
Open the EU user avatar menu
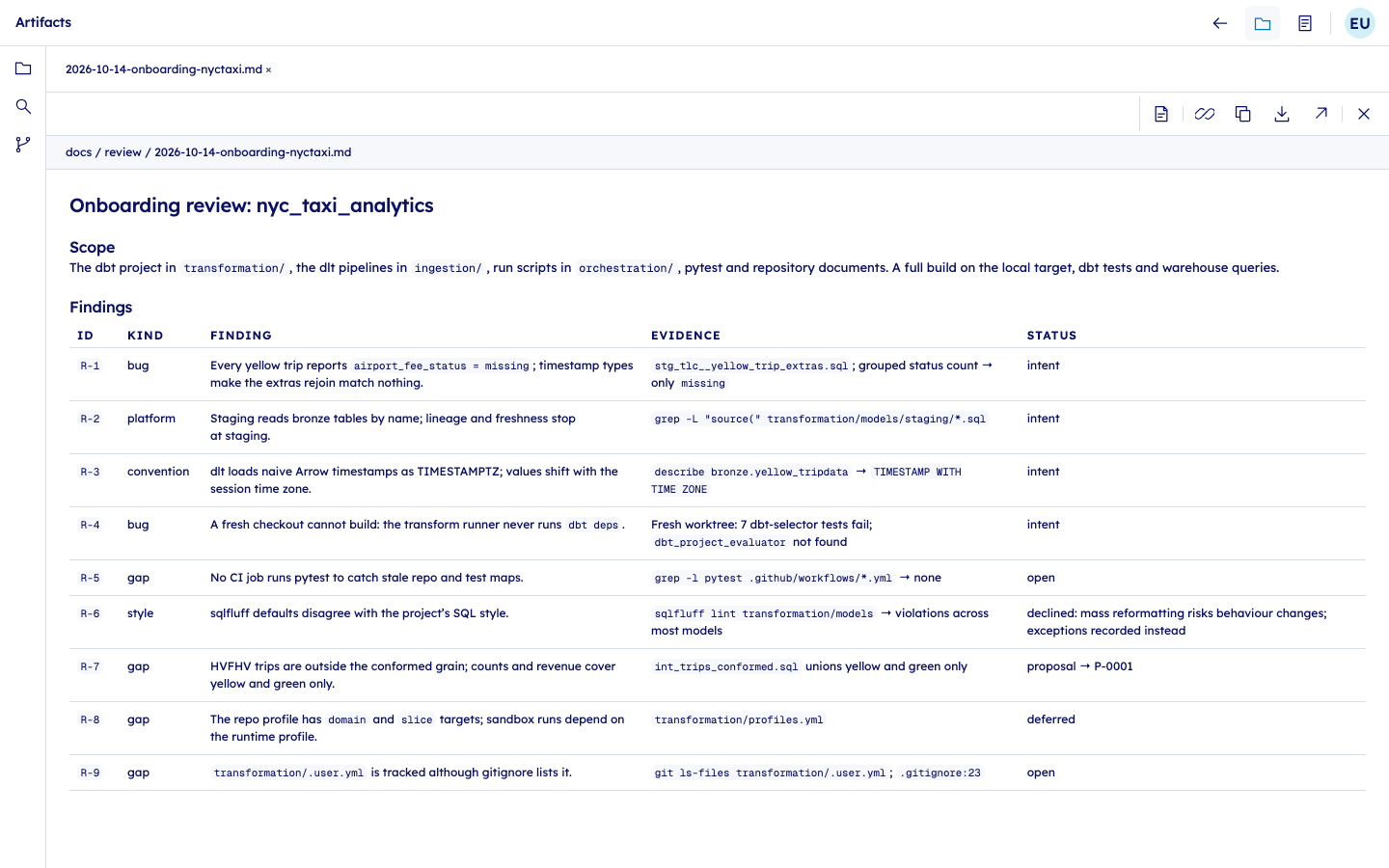click(1360, 23)
